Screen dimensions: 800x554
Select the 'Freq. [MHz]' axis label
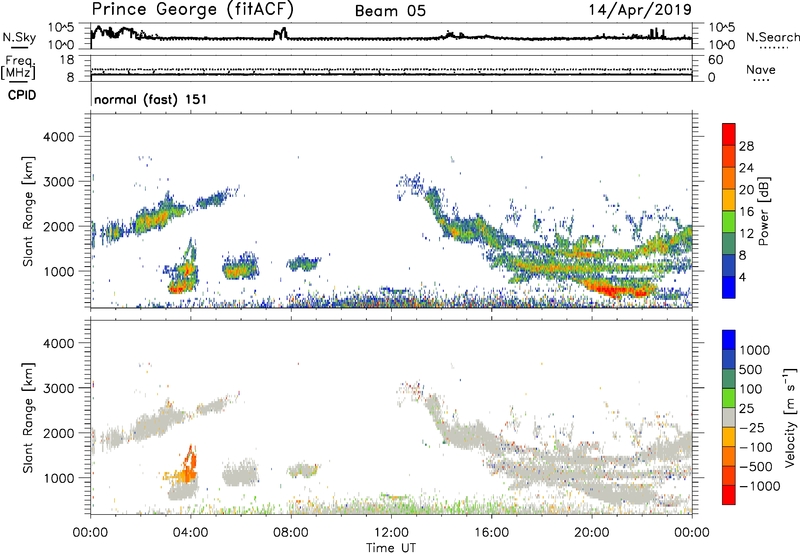[x=18, y=68]
